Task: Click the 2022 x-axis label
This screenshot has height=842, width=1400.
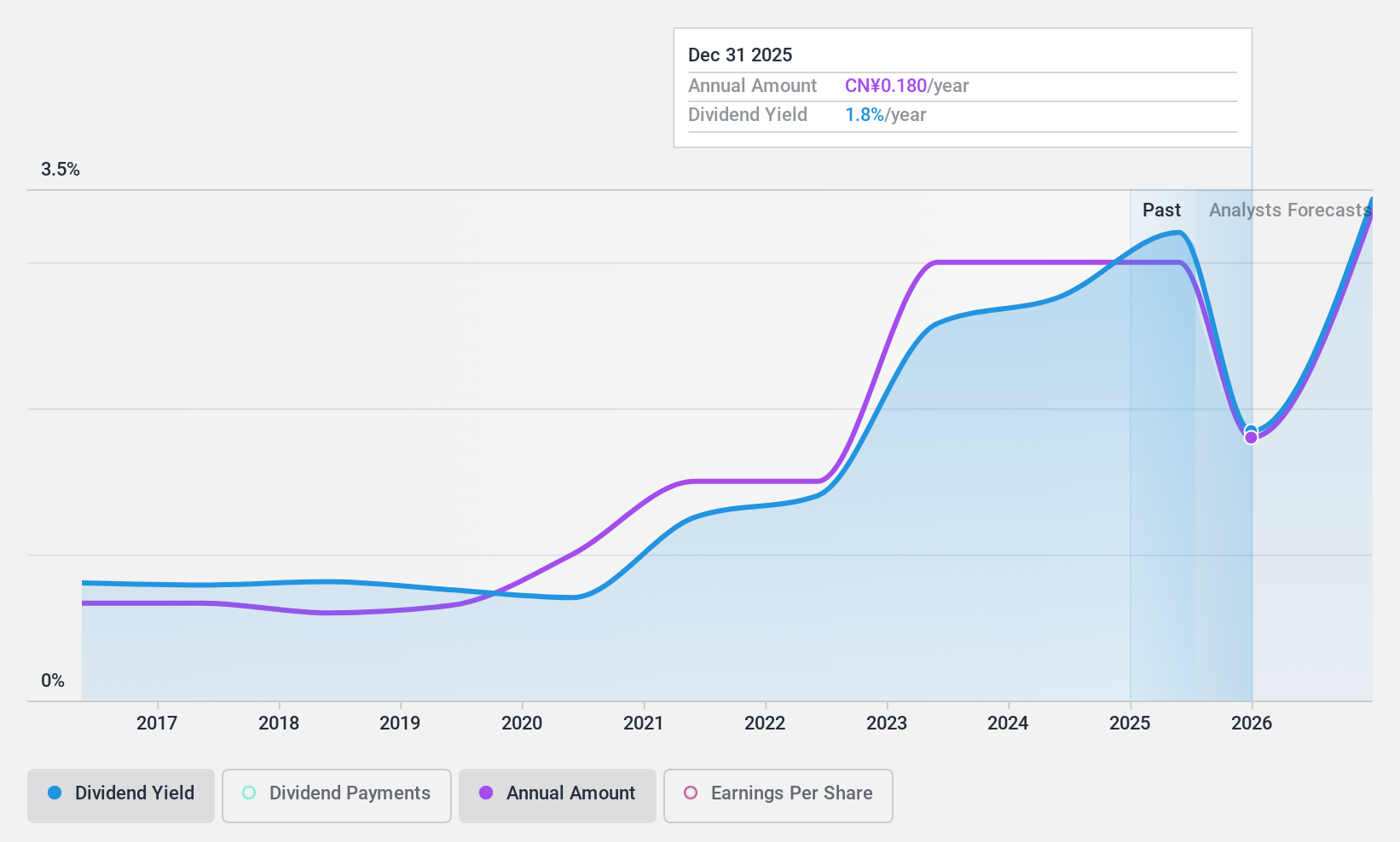Action: tap(765, 724)
